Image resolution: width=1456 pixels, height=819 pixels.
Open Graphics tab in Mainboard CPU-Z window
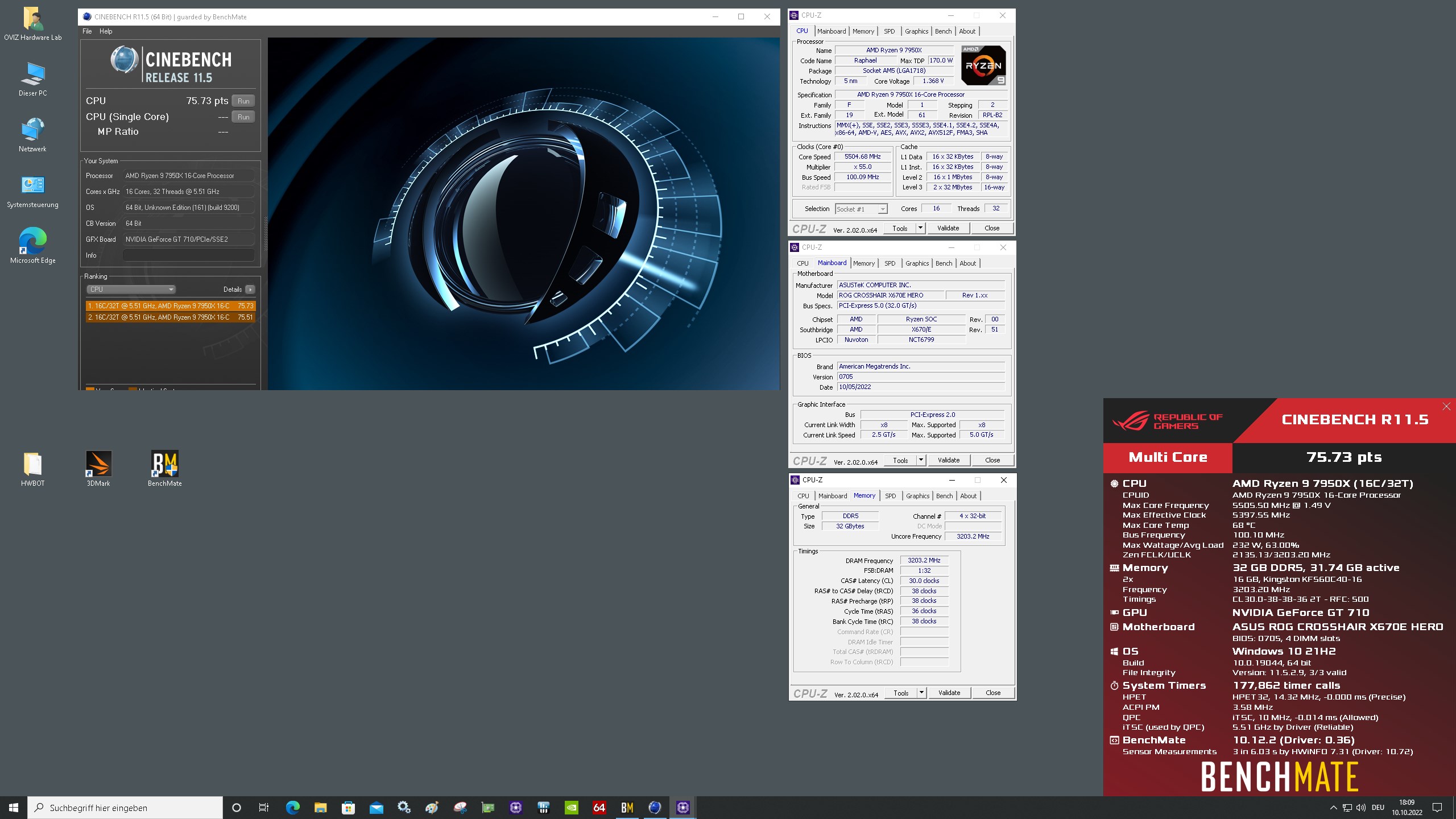917,263
